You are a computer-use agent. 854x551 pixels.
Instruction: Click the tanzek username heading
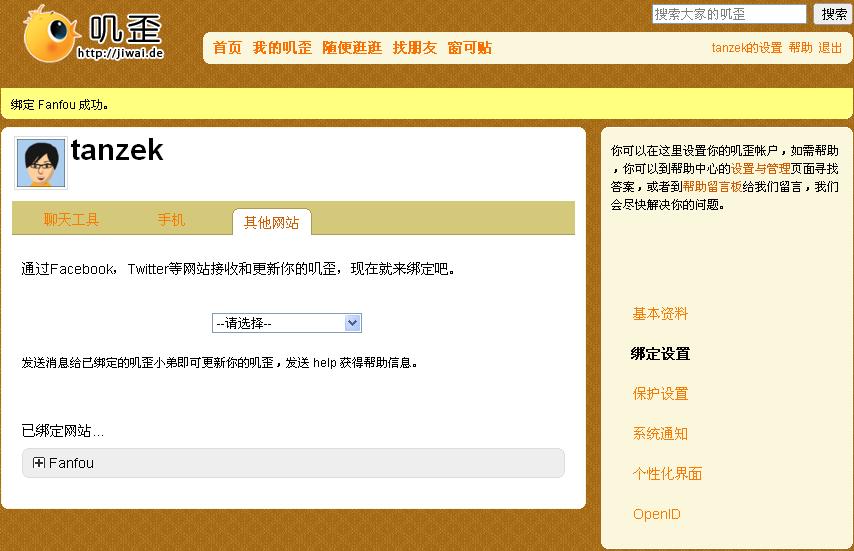tap(117, 150)
